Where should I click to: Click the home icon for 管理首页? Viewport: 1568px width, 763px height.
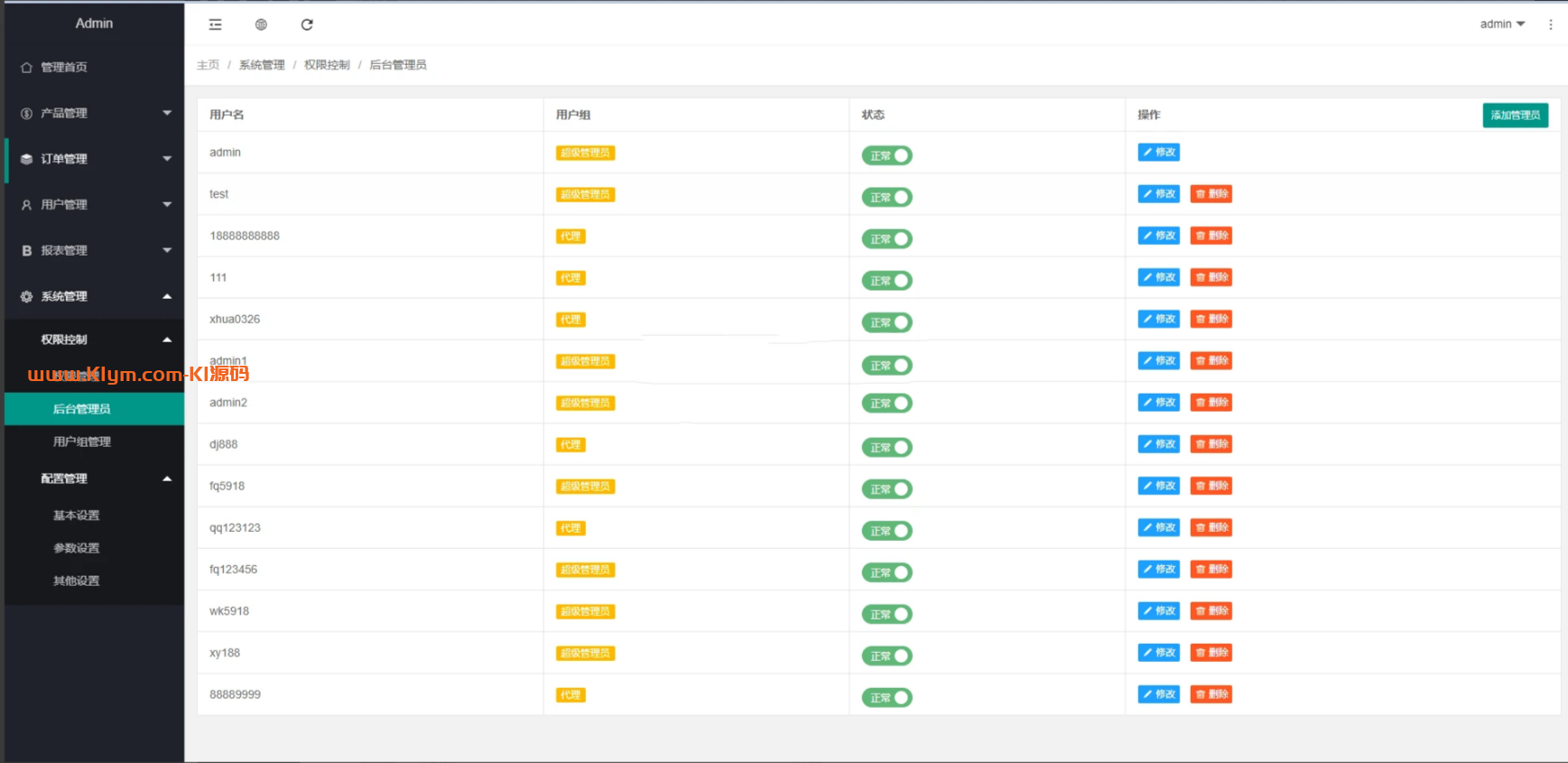26,68
